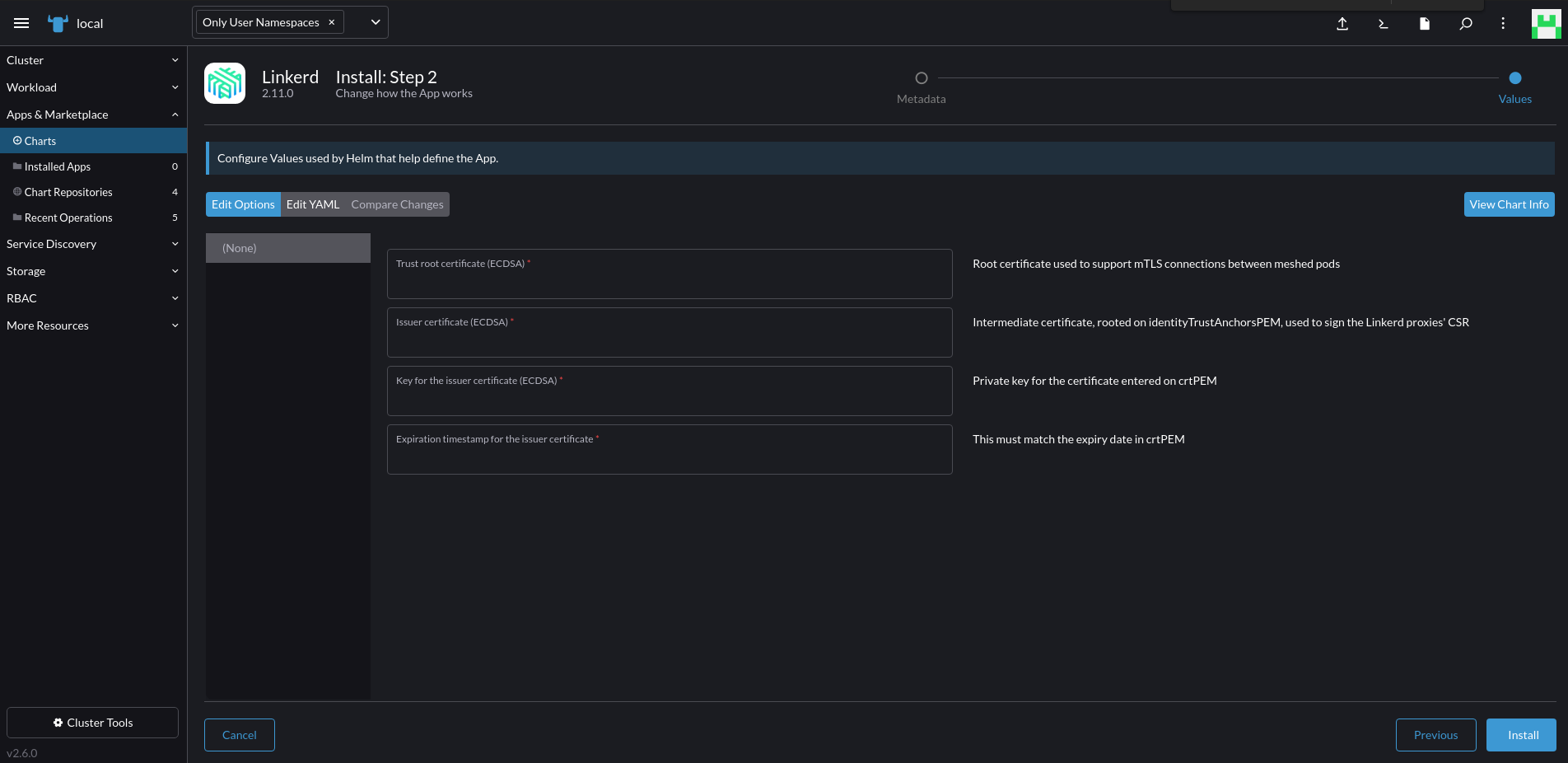Viewport: 1568px width, 763px height.
Task: Click the download kubeconfig file icon
Action: click(1425, 24)
